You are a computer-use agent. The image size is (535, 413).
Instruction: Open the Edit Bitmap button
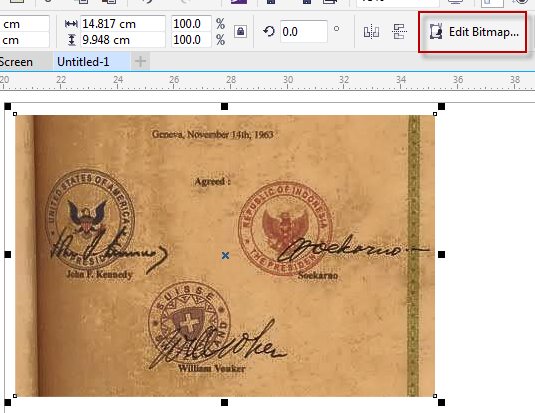(473, 32)
